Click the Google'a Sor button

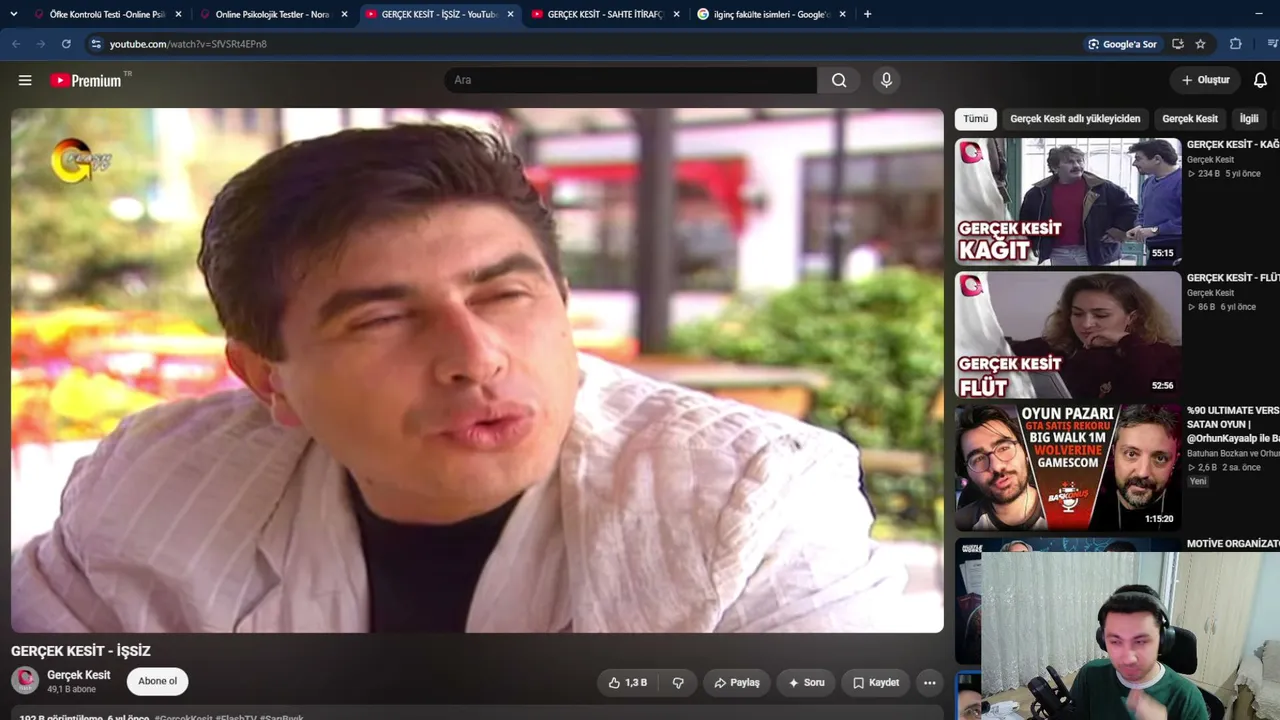click(1123, 44)
